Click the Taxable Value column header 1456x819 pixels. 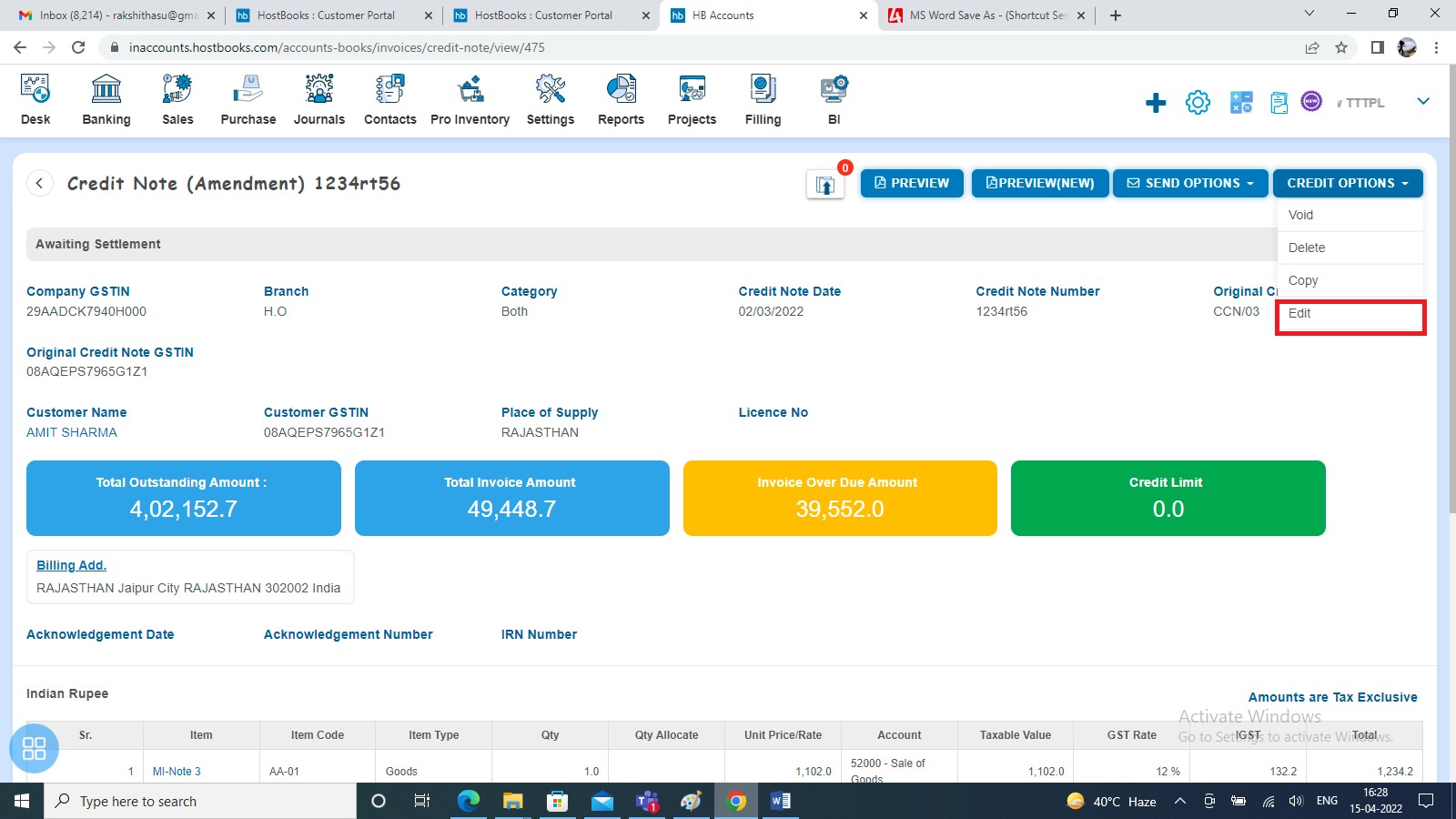1016,735
